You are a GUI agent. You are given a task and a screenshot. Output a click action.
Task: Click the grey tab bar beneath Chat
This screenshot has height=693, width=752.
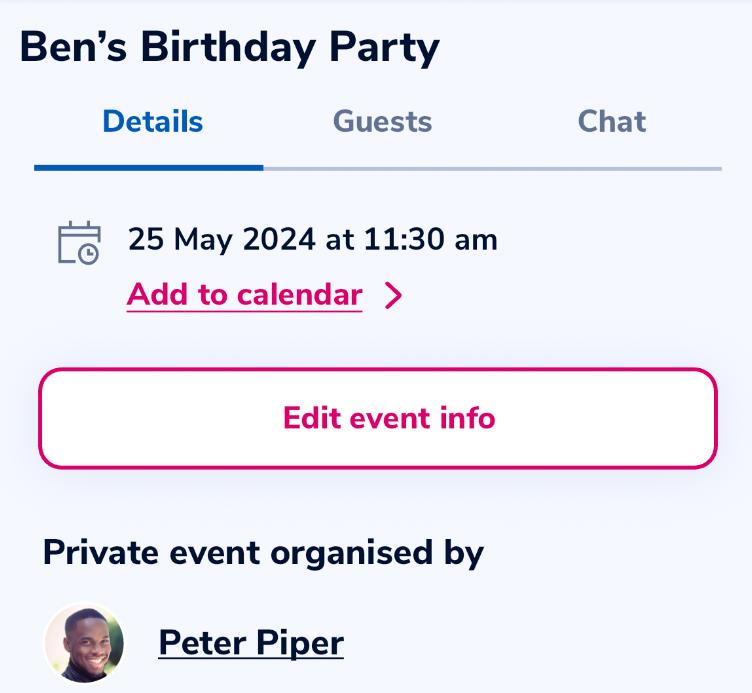607,169
